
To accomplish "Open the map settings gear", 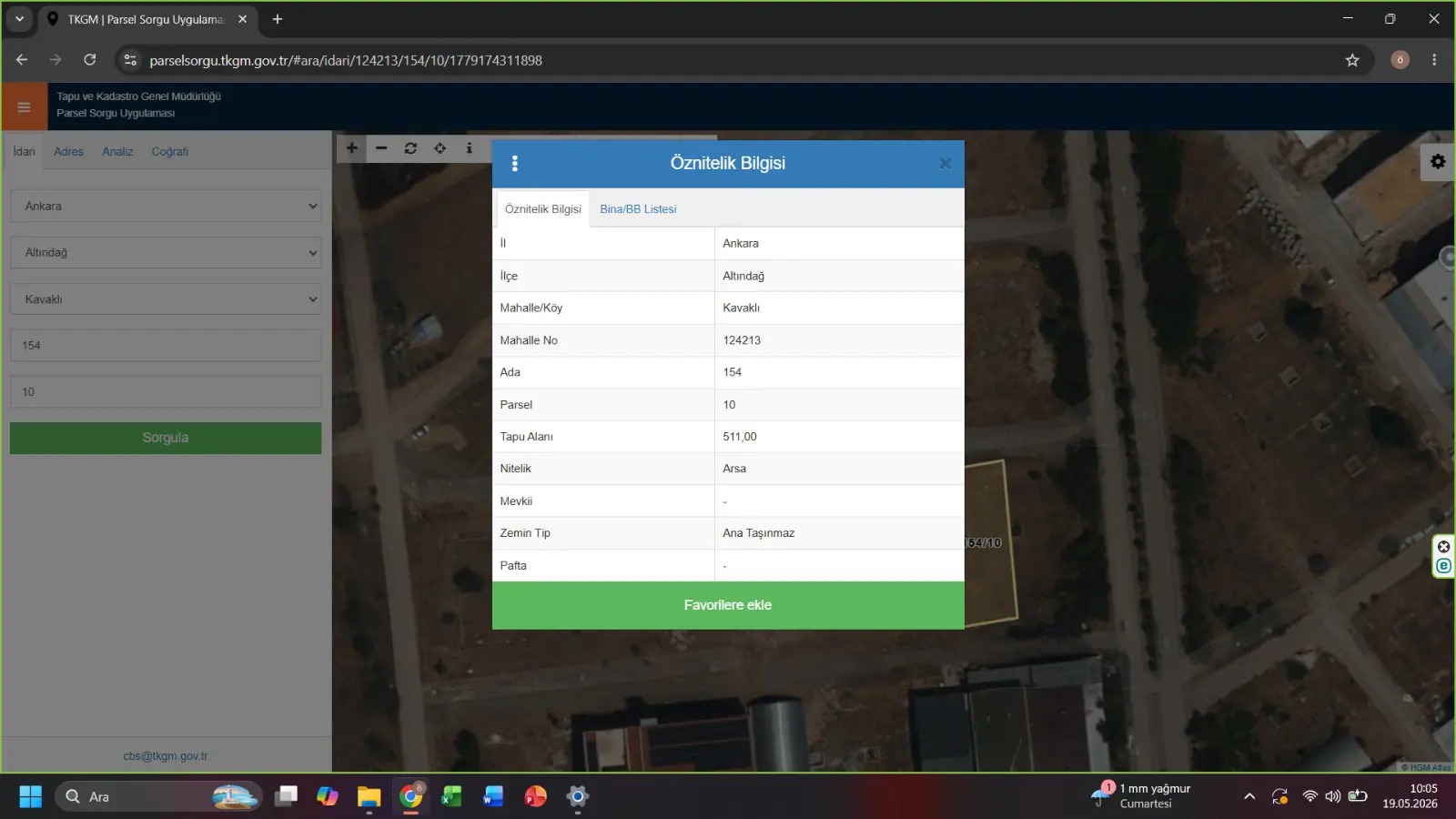I will pos(1438,162).
